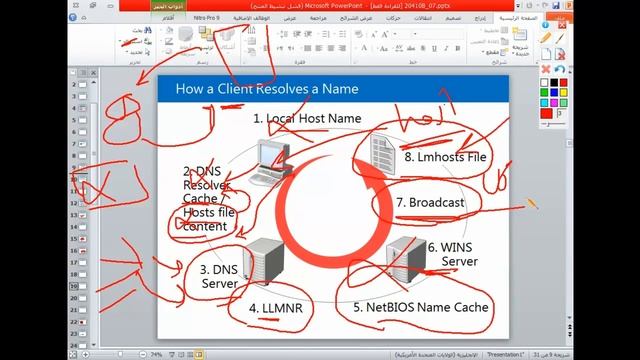Click '5. NetBIOS Name Cache' text on slide
This screenshot has width=640, height=360.
[420, 307]
